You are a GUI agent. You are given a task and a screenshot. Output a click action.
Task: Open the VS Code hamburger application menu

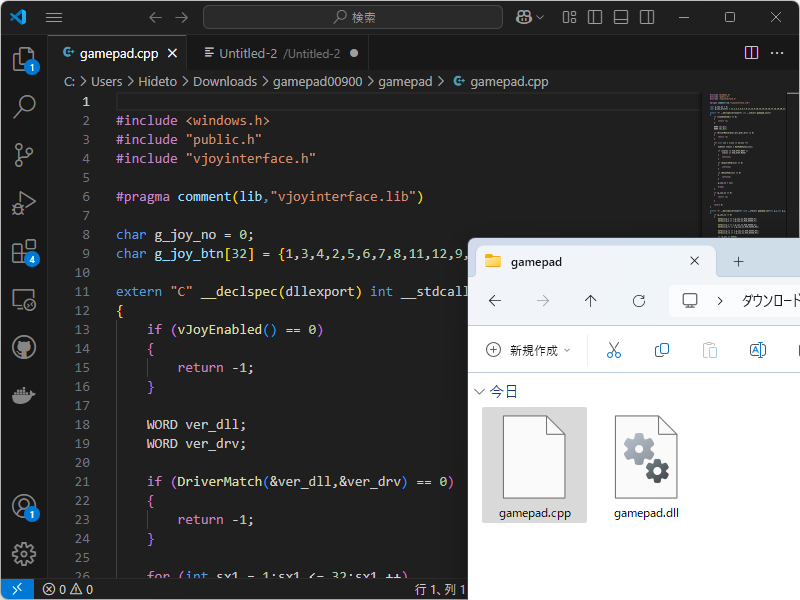click(54, 17)
